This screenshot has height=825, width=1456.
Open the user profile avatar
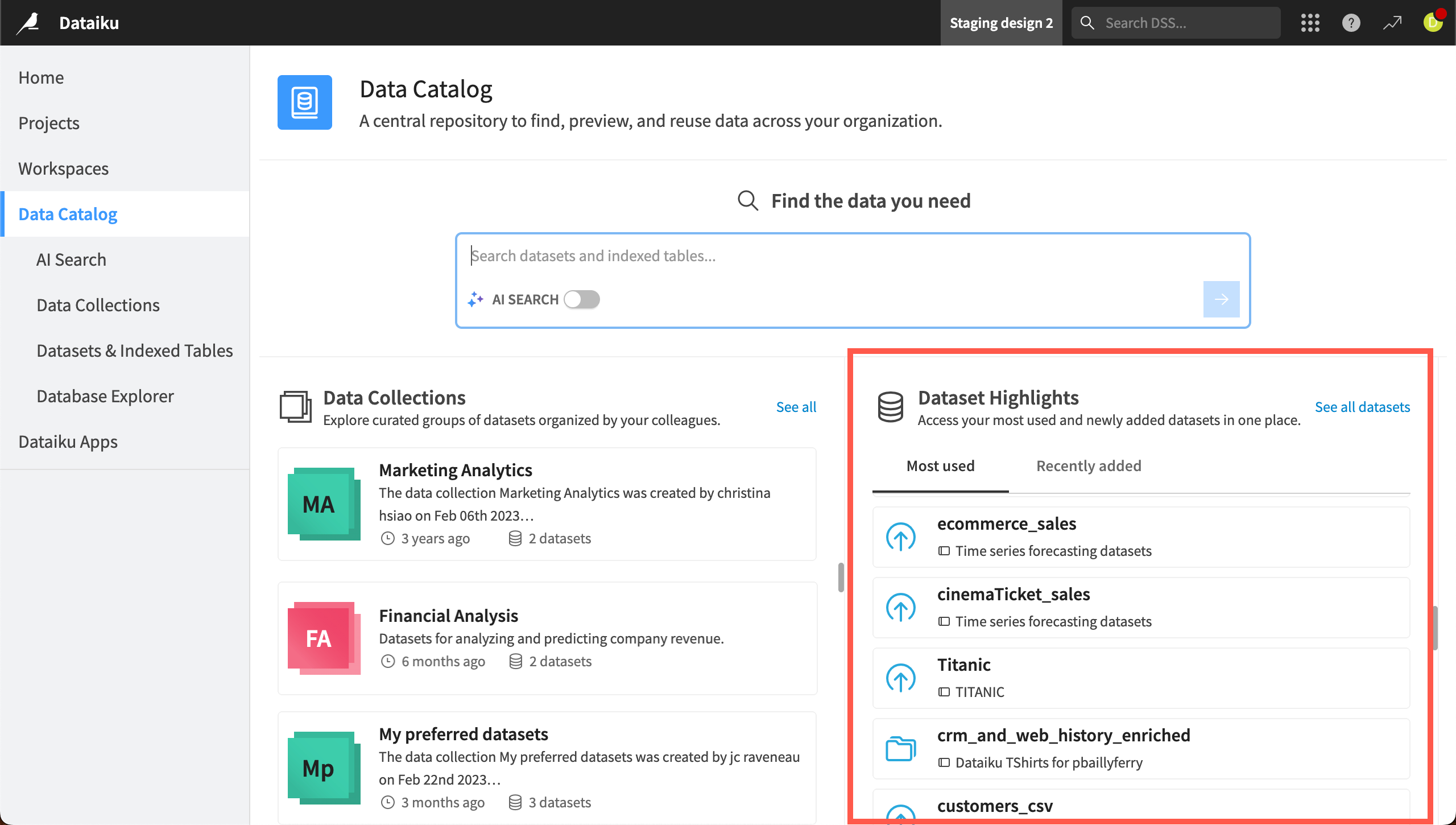[1433, 23]
